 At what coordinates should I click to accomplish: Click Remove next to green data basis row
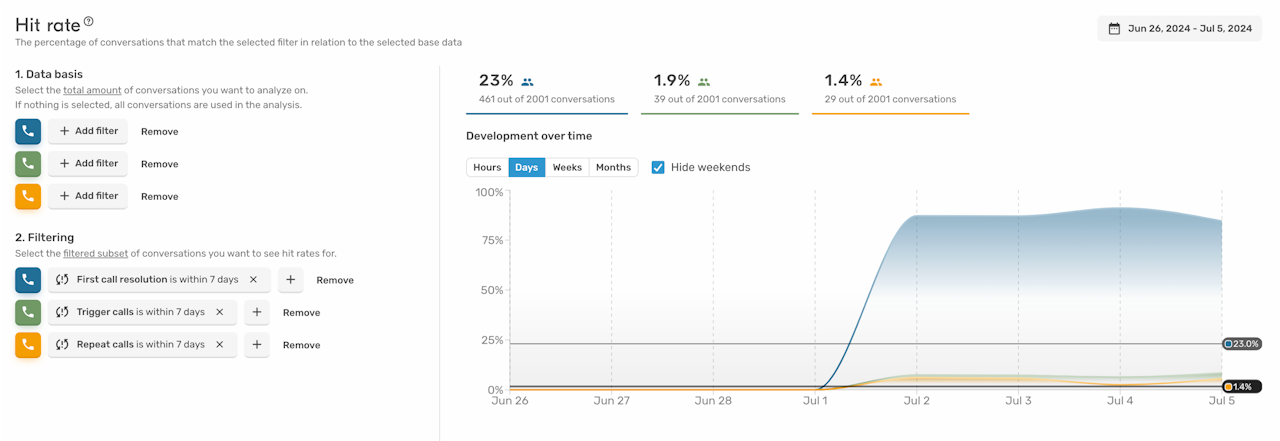coord(159,164)
